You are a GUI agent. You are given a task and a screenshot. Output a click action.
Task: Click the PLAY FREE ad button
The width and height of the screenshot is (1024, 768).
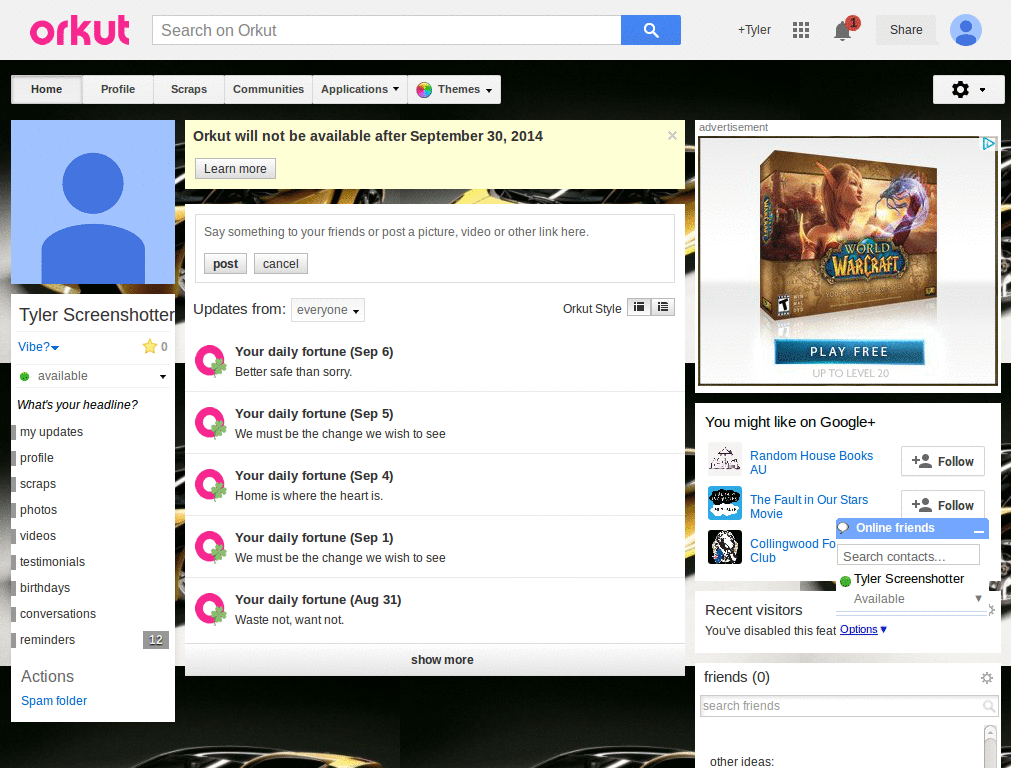click(849, 352)
